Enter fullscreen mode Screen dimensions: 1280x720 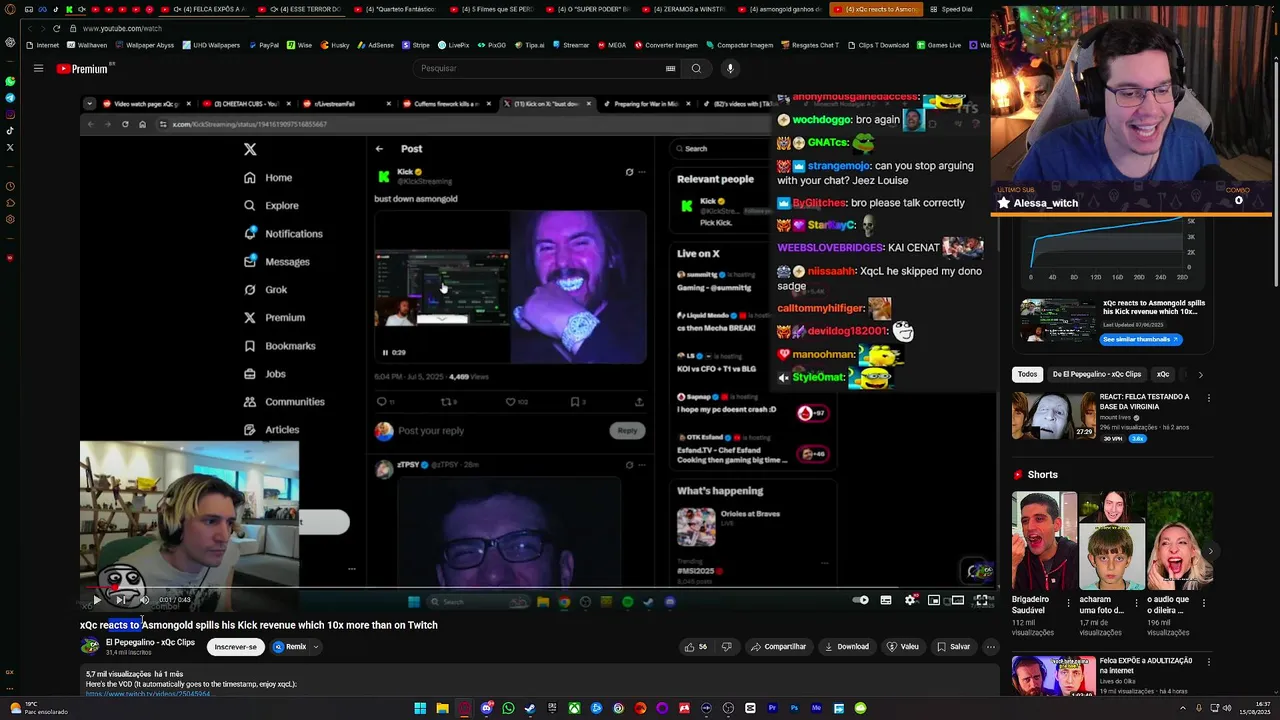click(x=982, y=600)
